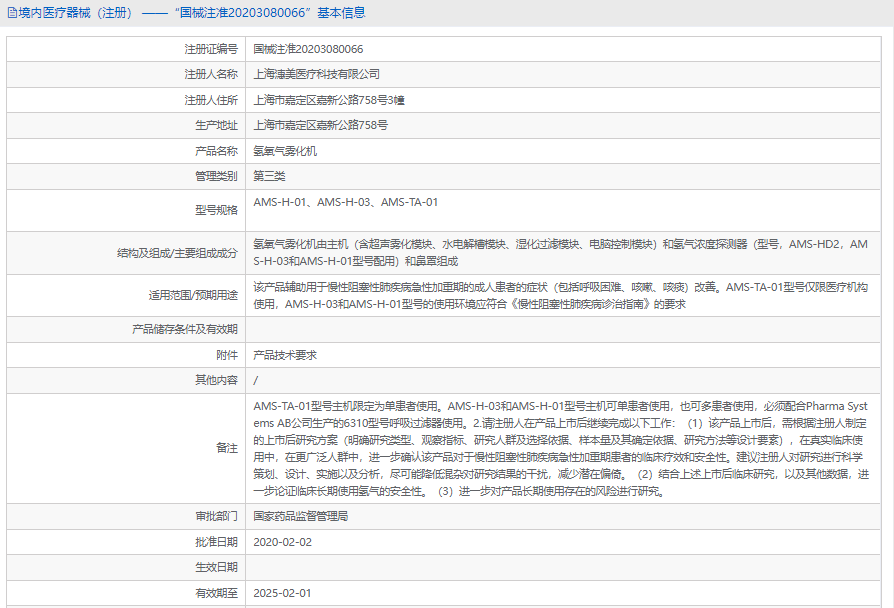Click the 生效日期 label
Image resolution: width=894 pixels, height=608 pixels.
(x=216, y=567)
